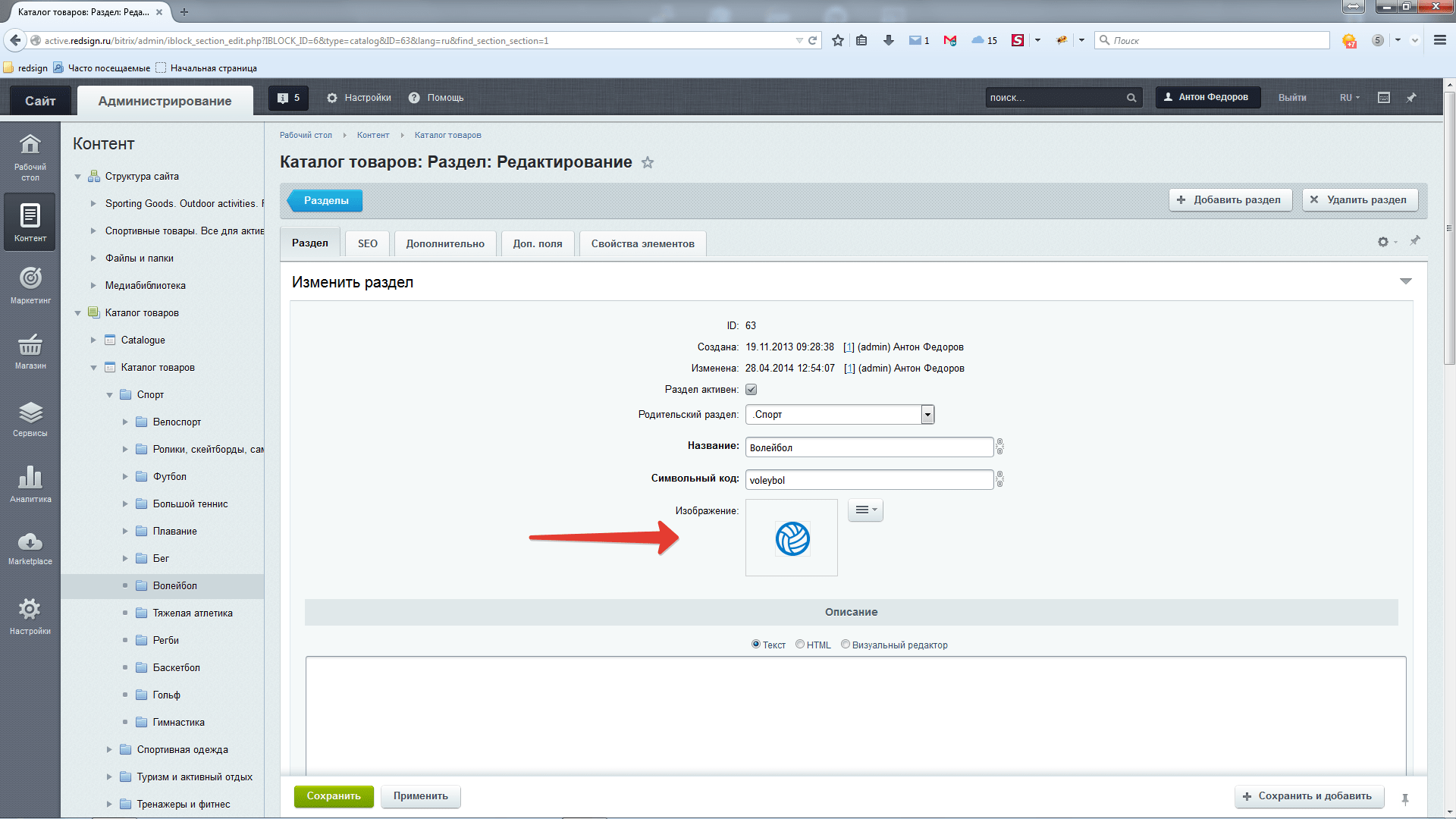Click the Применить button
The height and width of the screenshot is (819, 1456).
point(421,796)
